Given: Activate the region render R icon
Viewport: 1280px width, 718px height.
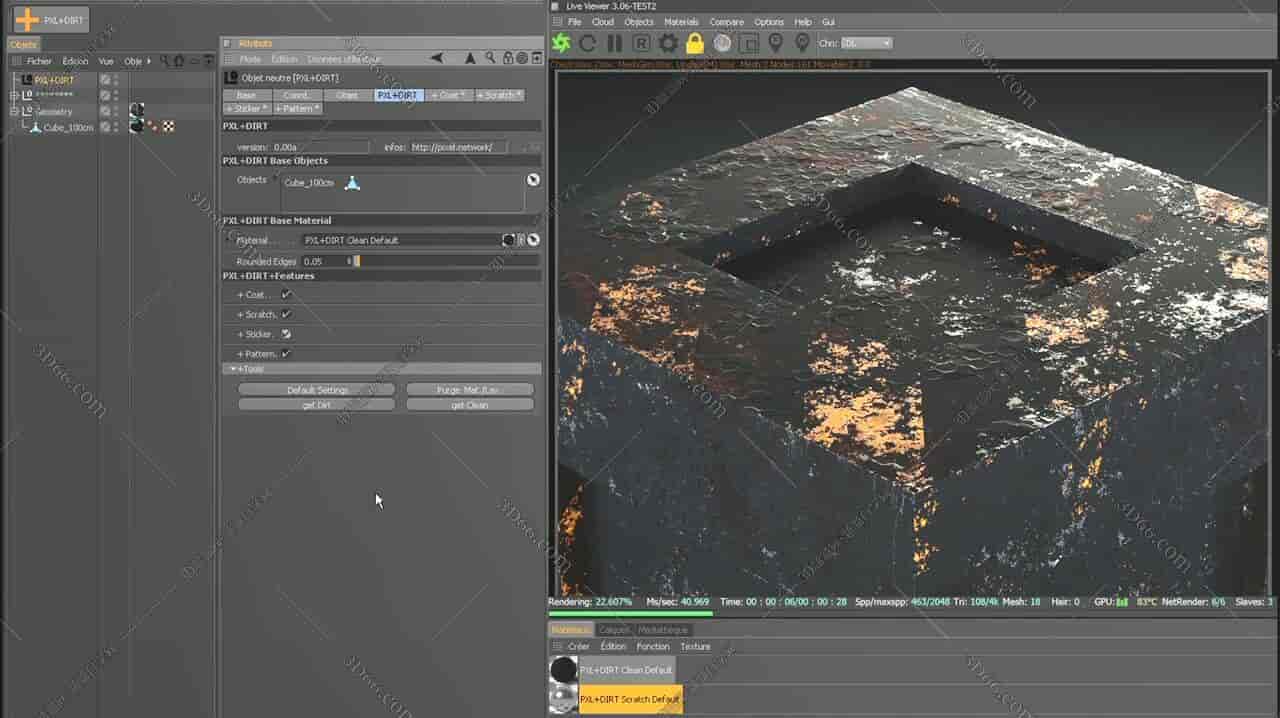Looking at the screenshot, I should 641,43.
